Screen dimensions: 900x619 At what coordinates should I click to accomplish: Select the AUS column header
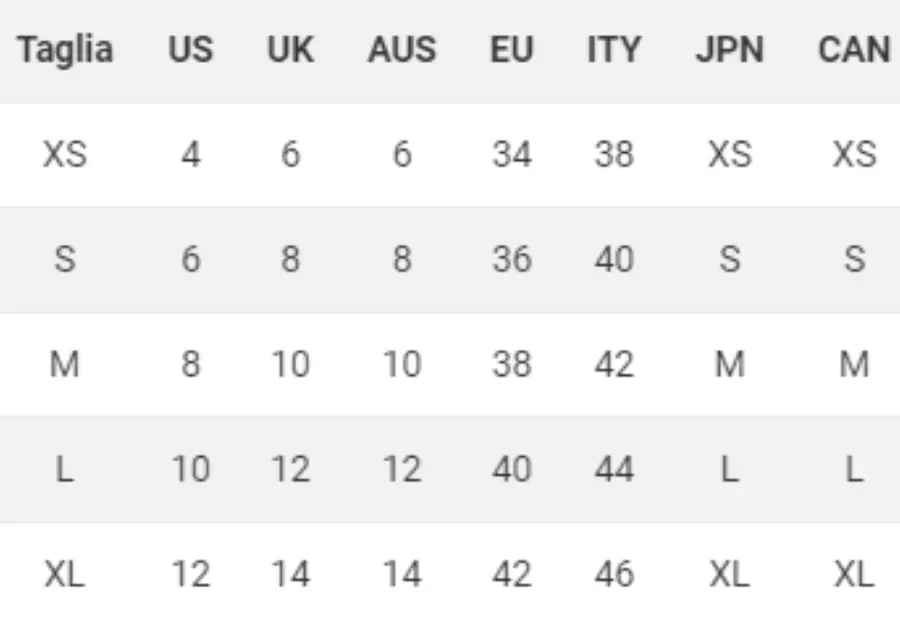tap(402, 49)
